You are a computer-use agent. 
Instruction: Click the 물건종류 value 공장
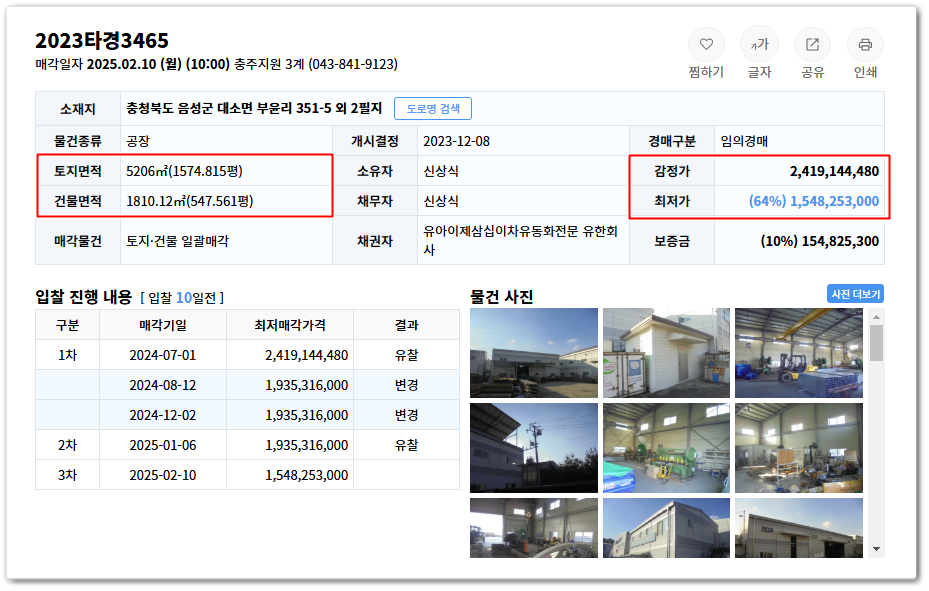pyautogui.click(x=138, y=142)
